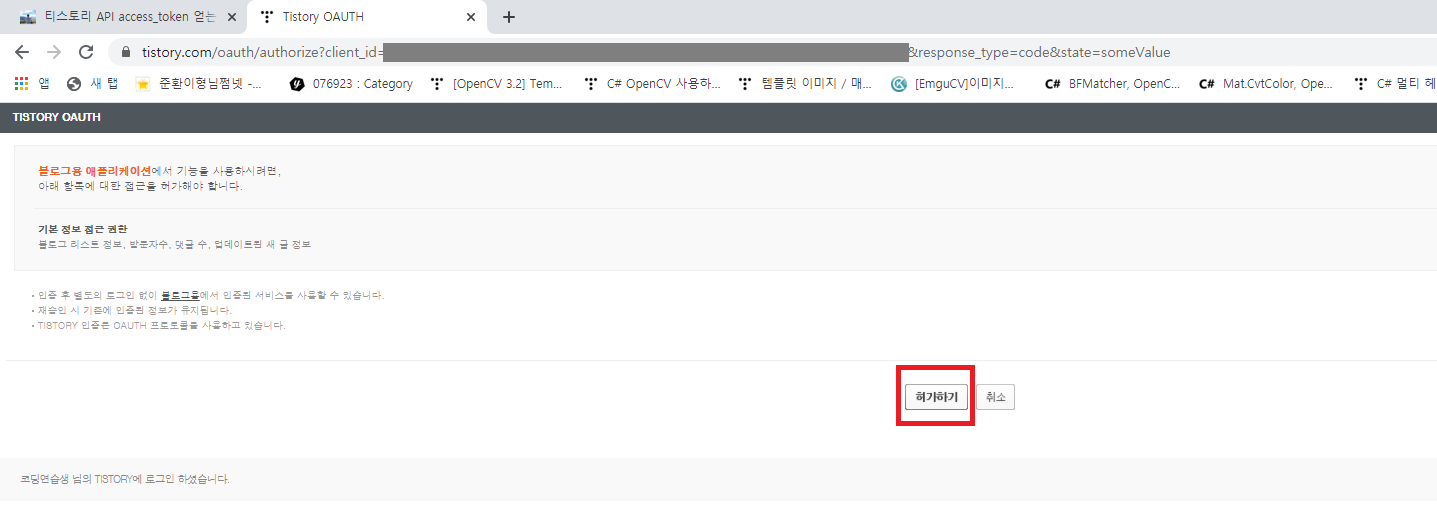The height and width of the screenshot is (508, 1437).
Task: Click the 블로그 리스트 정보 permission description line
Action: click(174, 244)
